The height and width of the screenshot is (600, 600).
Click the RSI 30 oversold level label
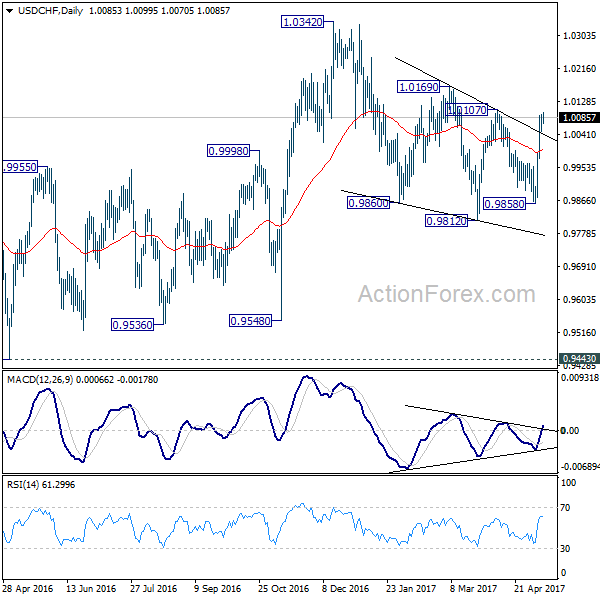coord(565,548)
